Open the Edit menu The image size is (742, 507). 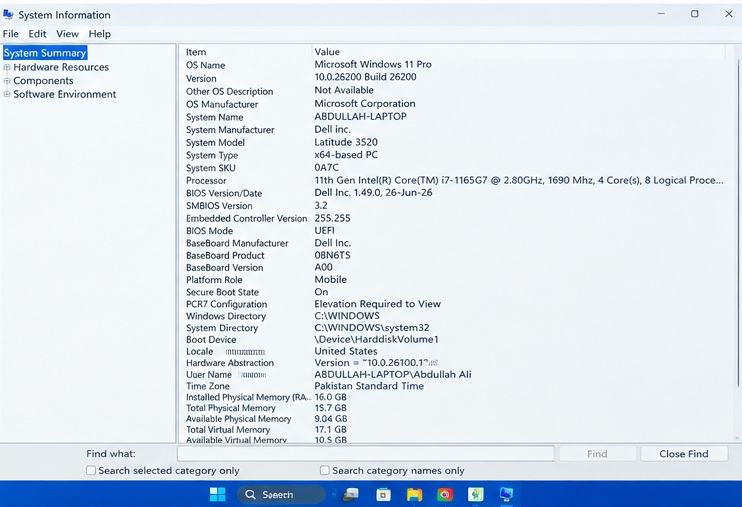(x=37, y=34)
